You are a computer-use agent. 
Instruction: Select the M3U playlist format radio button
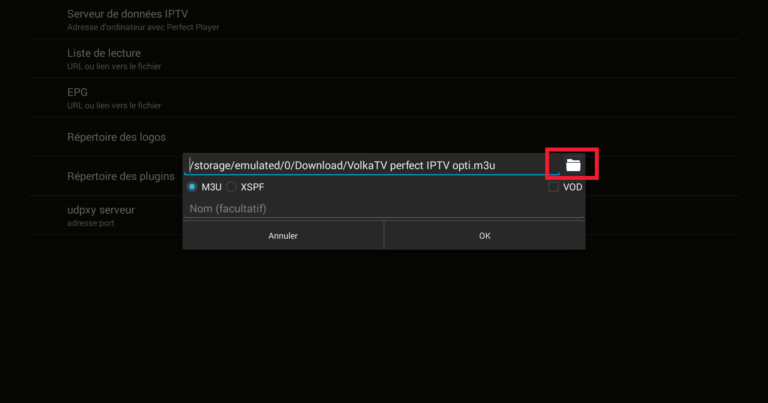(x=192, y=187)
